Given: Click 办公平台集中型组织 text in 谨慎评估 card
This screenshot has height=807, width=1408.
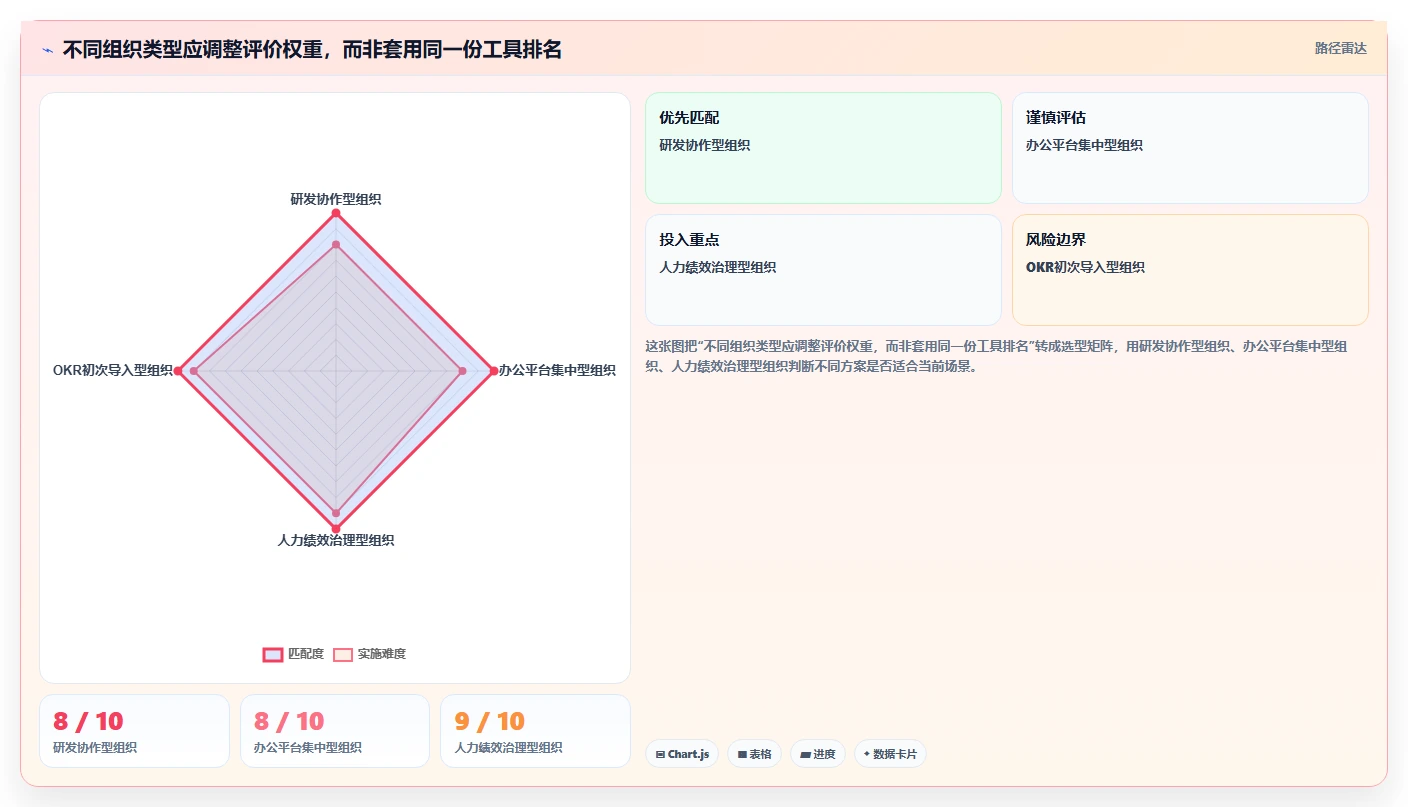Looking at the screenshot, I should [1084, 145].
